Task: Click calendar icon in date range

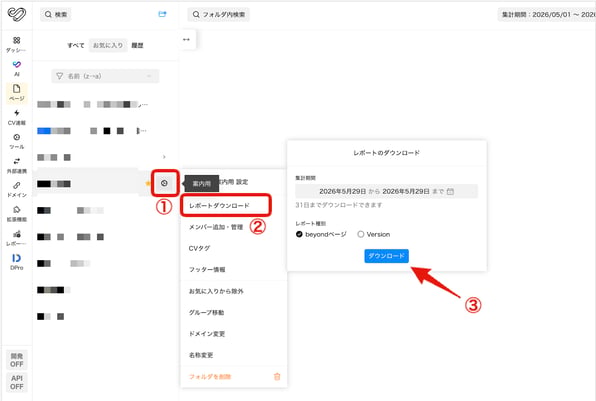Action: [450, 192]
